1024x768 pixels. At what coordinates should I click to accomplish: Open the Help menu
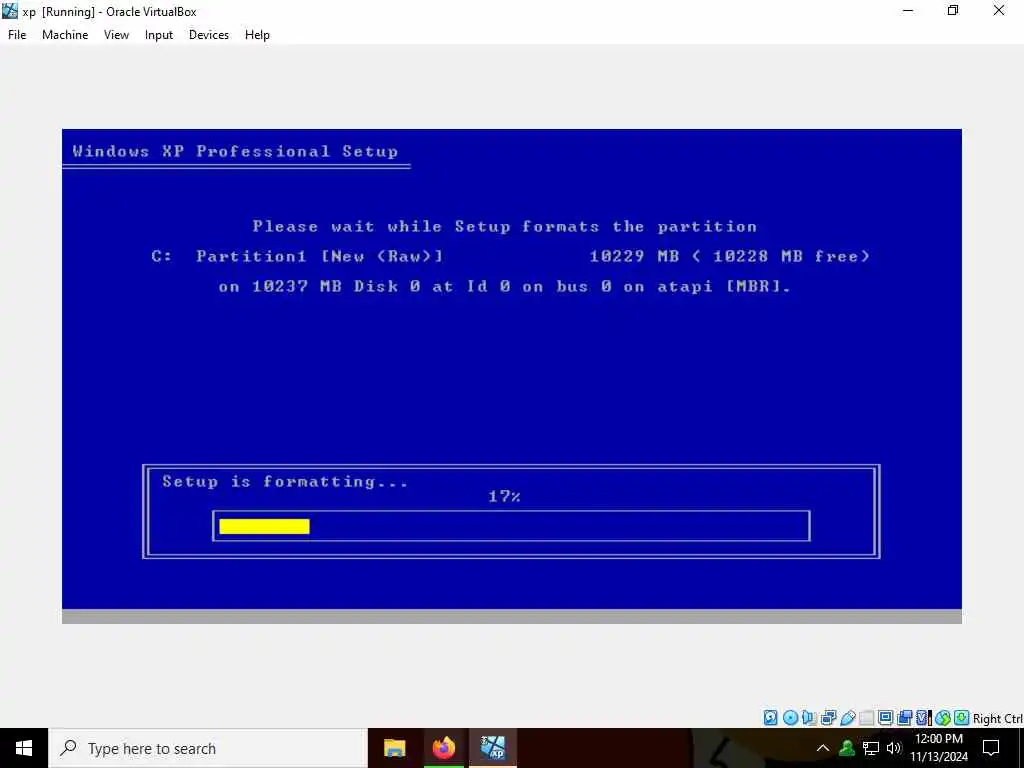[x=257, y=35]
